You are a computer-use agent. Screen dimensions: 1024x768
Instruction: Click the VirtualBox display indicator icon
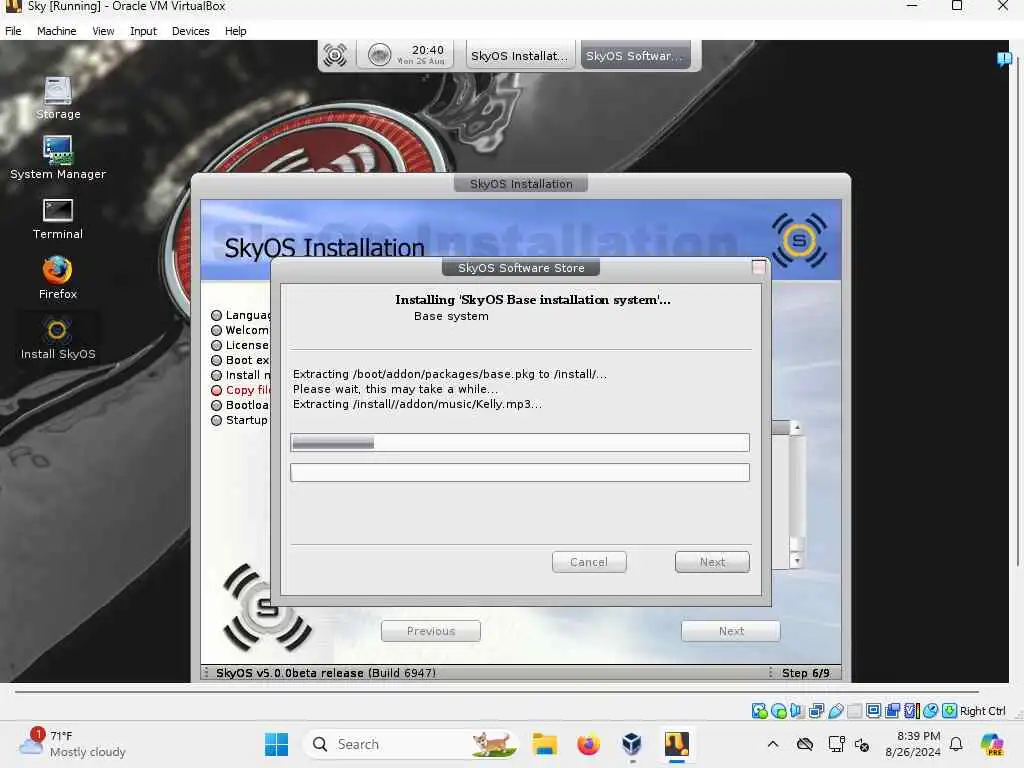(x=873, y=711)
